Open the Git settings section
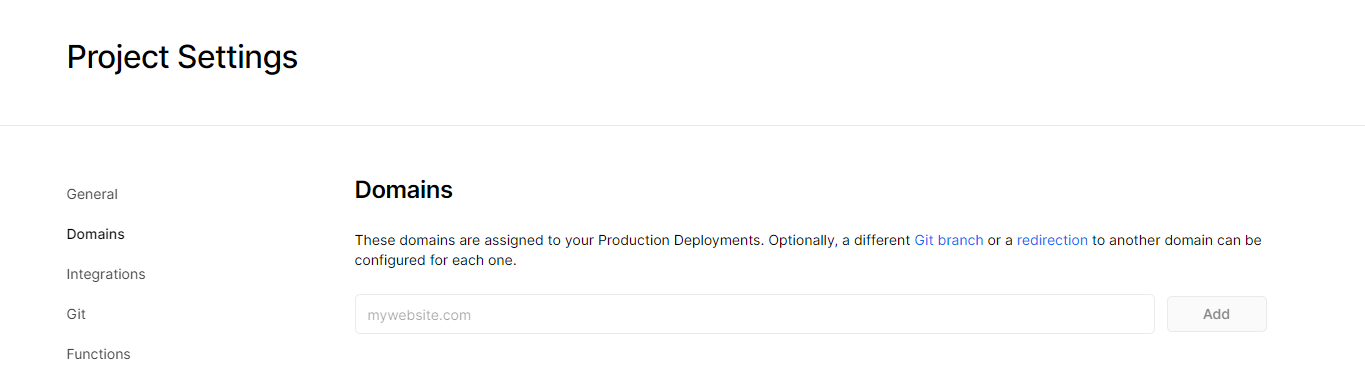The image size is (1365, 365). point(76,314)
